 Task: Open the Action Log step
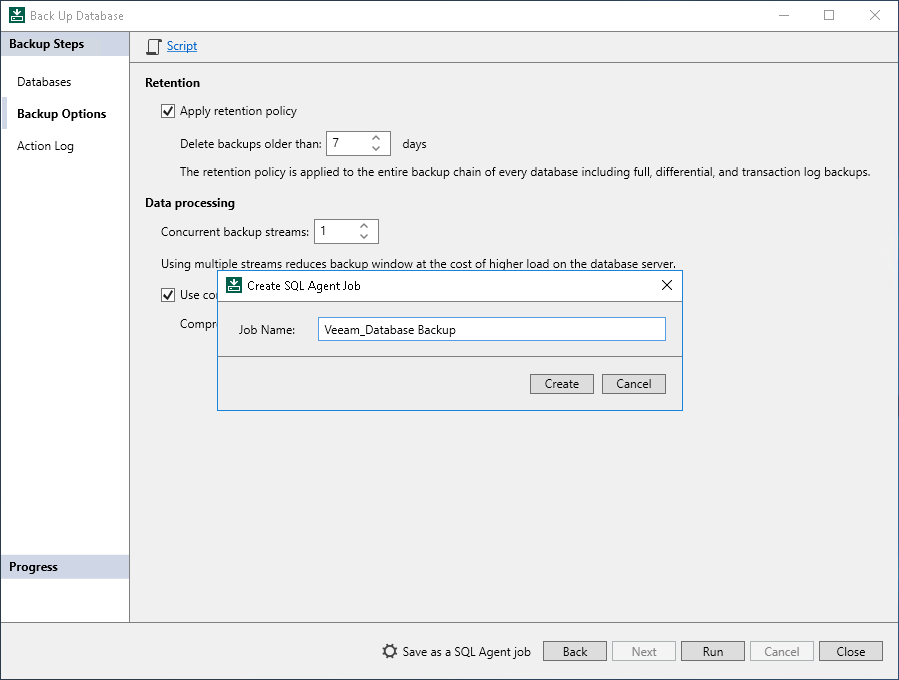tap(45, 145)
